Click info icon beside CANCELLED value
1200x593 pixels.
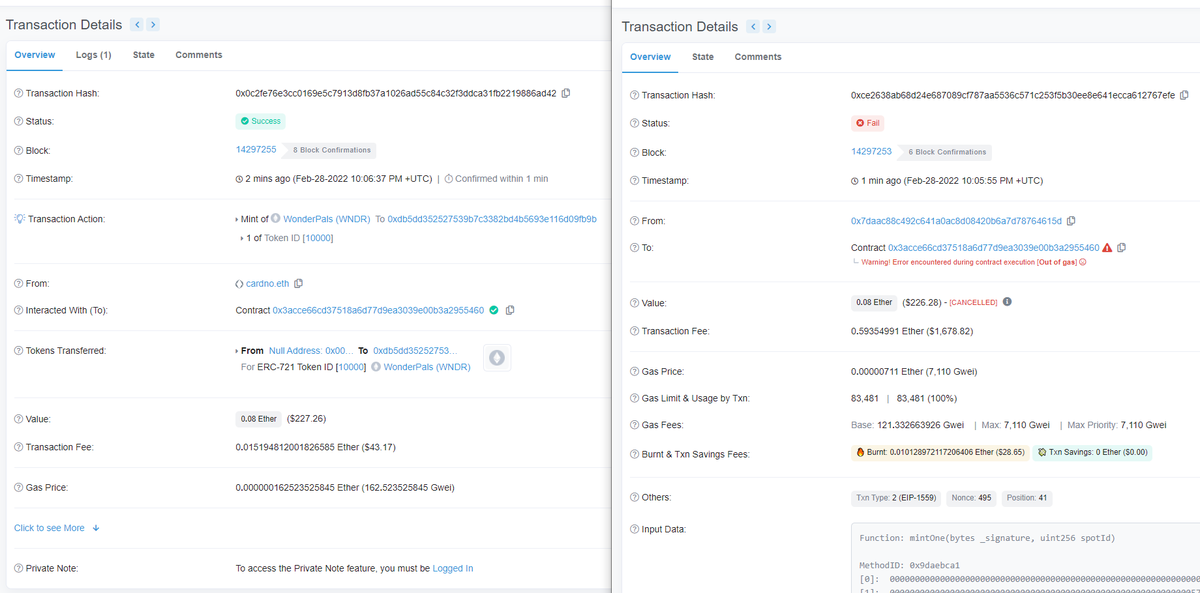[x=1007, y=302]
